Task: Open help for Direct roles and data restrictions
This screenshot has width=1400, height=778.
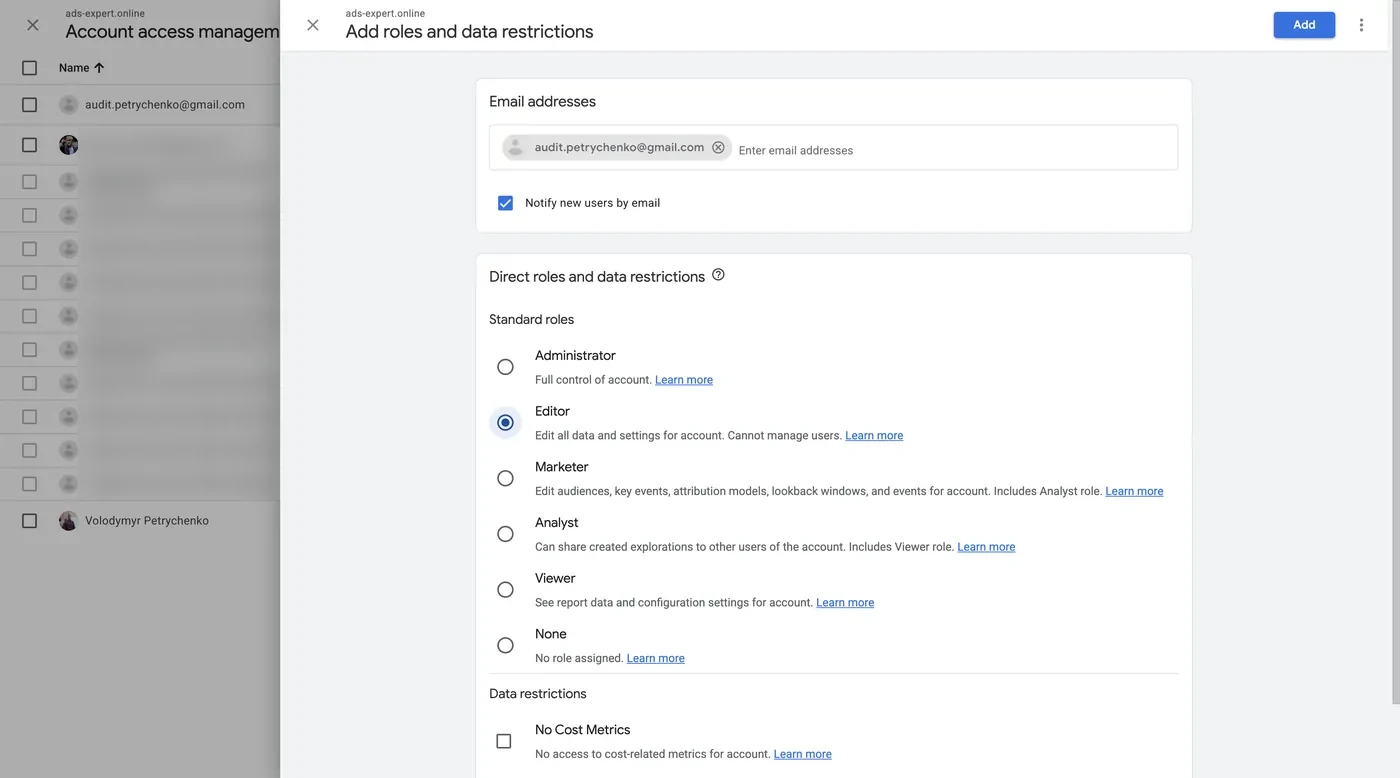Action: click(718, 275)
